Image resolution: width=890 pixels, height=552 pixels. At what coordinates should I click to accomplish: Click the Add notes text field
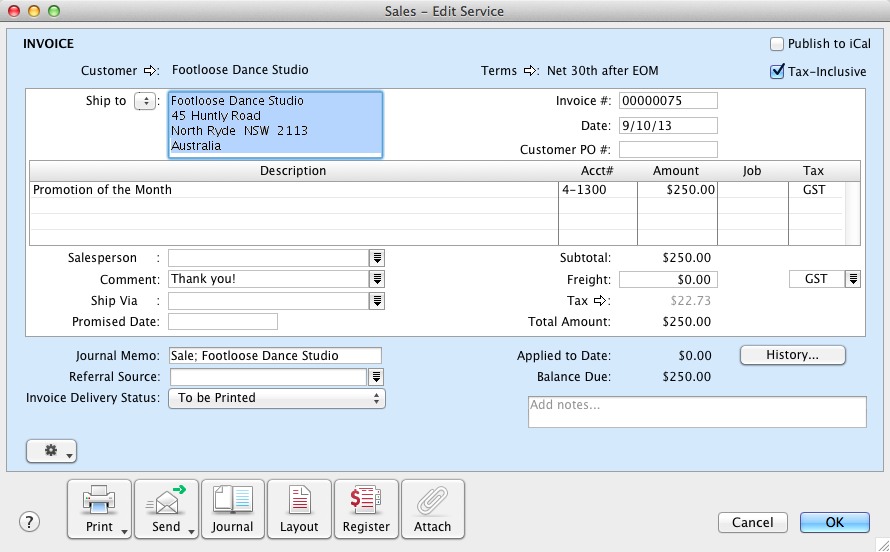[697, 412]
